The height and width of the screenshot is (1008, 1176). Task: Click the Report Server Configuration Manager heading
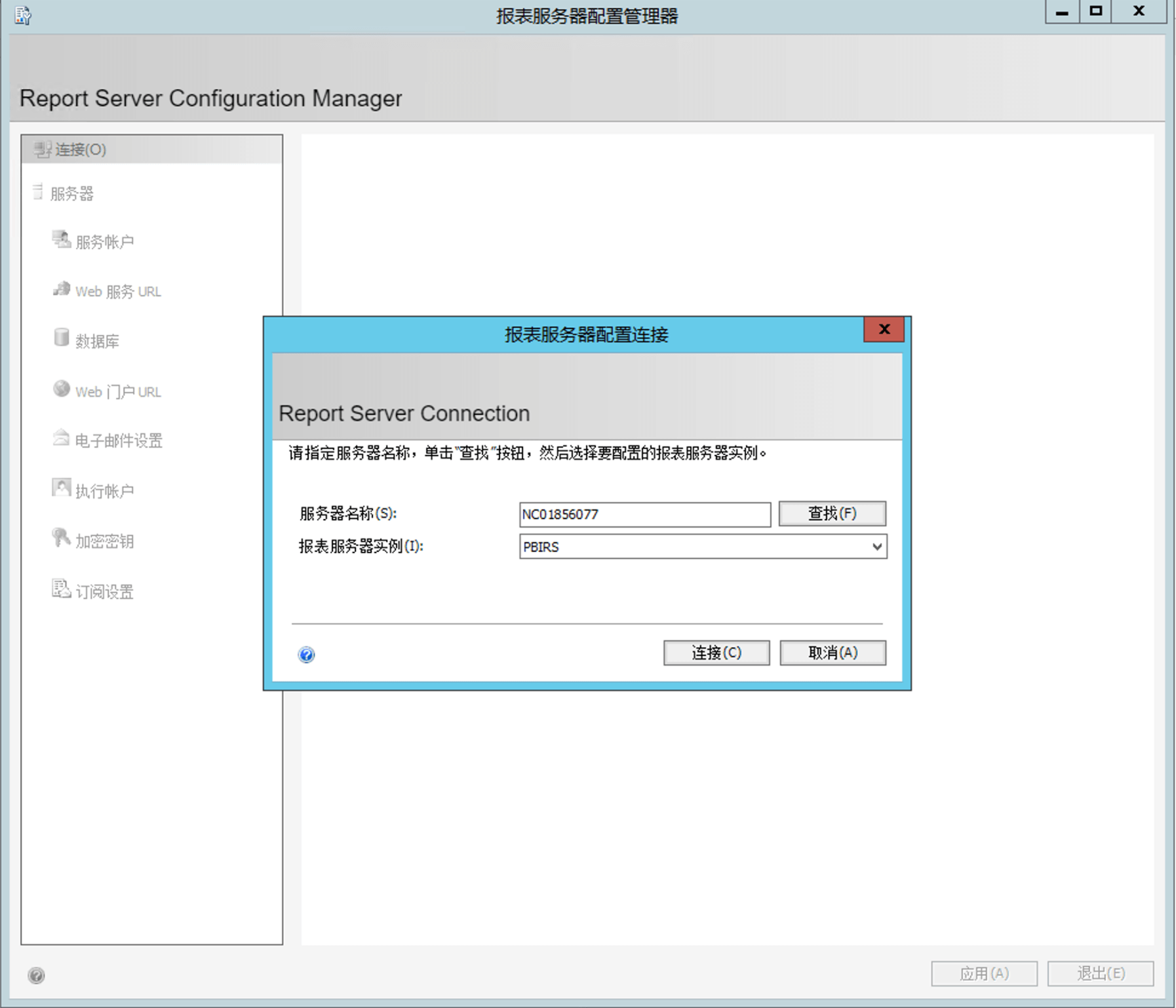210,98
